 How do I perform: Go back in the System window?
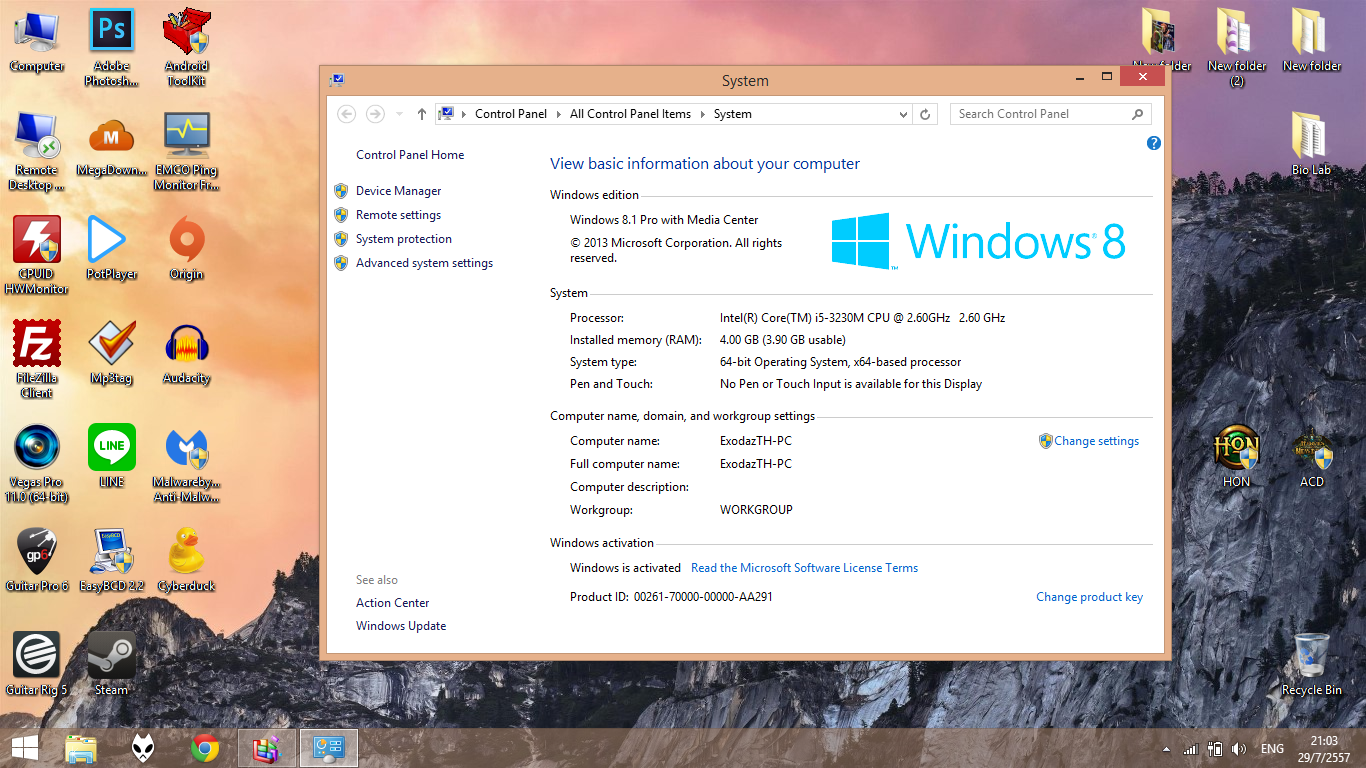pyautogui.click(x=347, y=114)
